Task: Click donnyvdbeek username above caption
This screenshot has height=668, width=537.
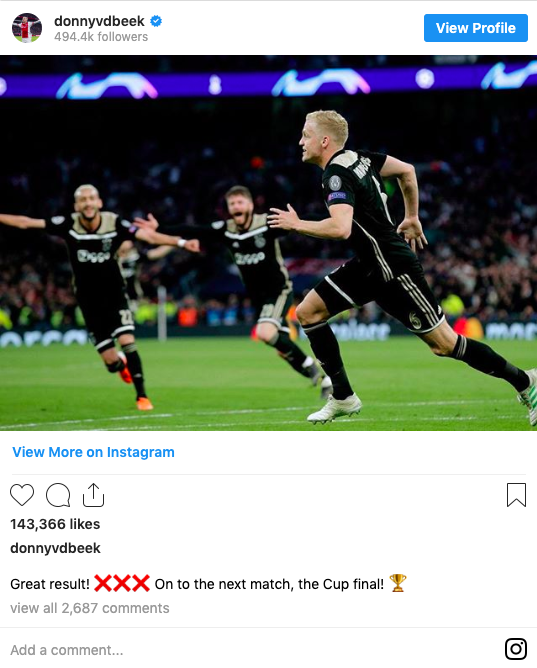Action: (x=55, y=548)
